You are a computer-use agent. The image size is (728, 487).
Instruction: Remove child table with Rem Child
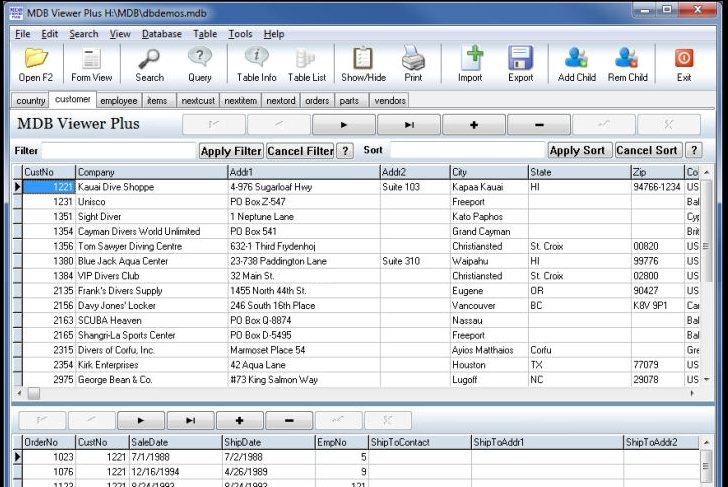pos(628,65)
